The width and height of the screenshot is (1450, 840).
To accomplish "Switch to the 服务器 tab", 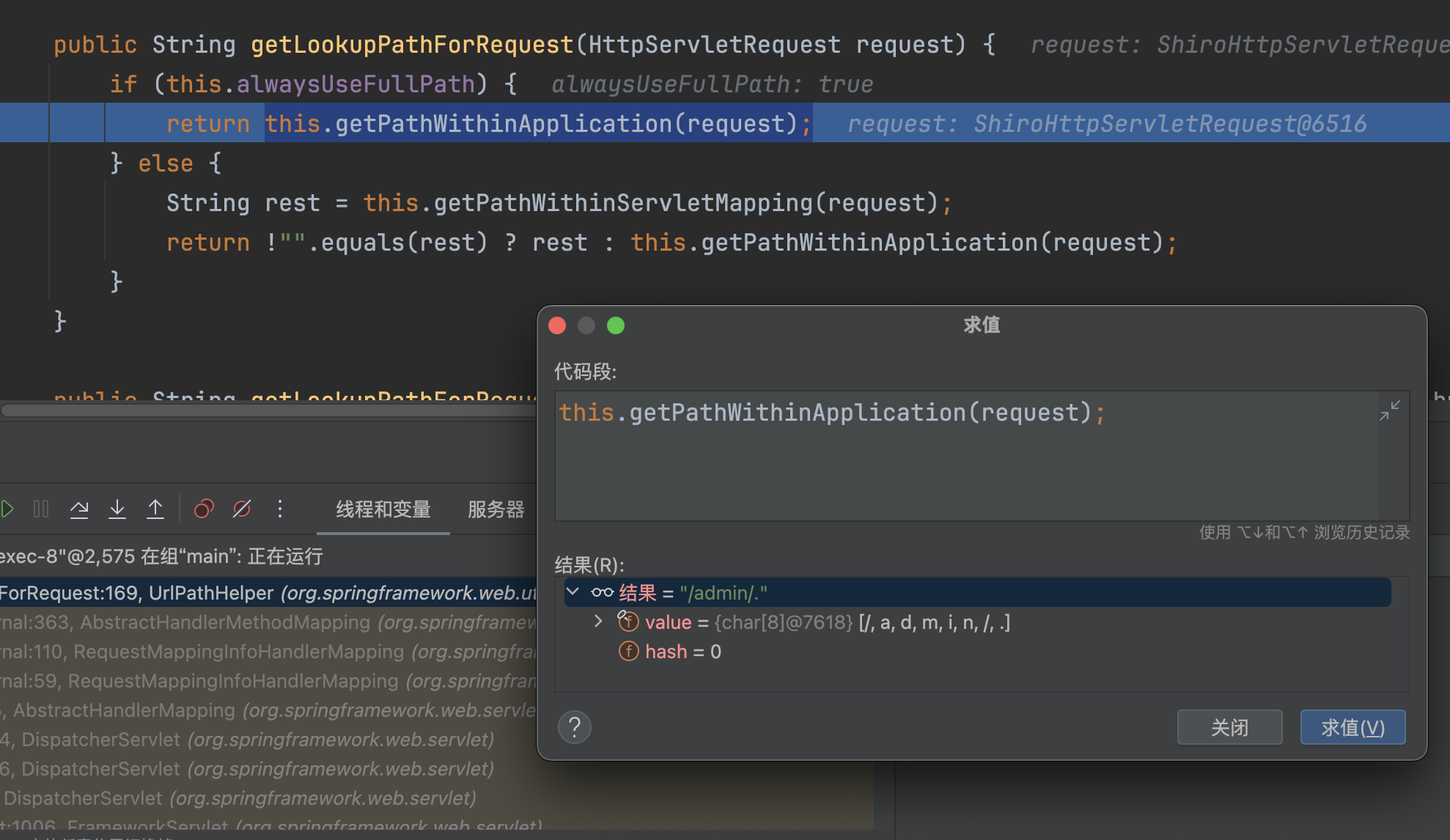I will pyautogui.click(x=496, y=509).
